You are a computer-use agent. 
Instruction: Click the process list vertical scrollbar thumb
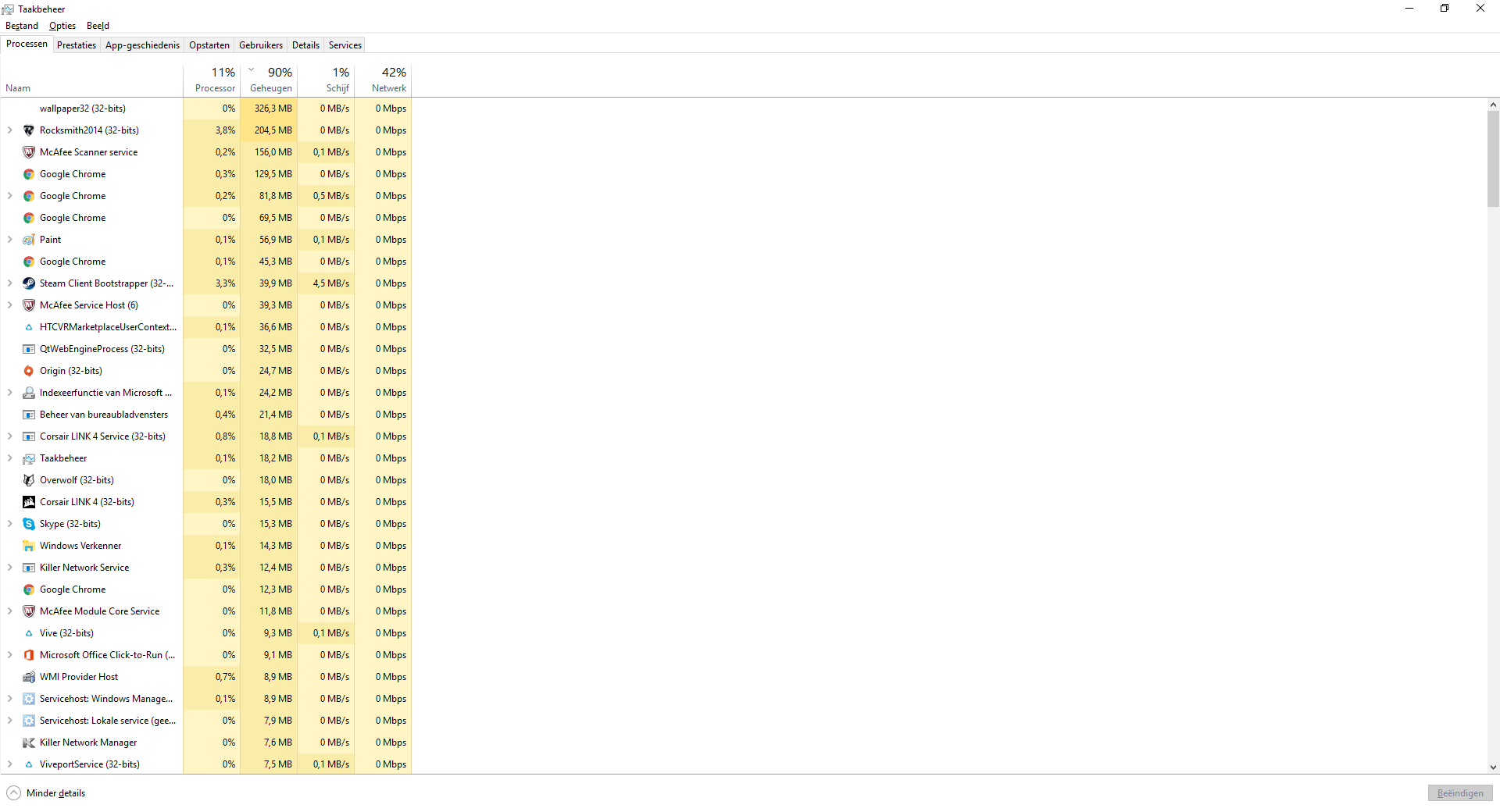coord(1493,158)
